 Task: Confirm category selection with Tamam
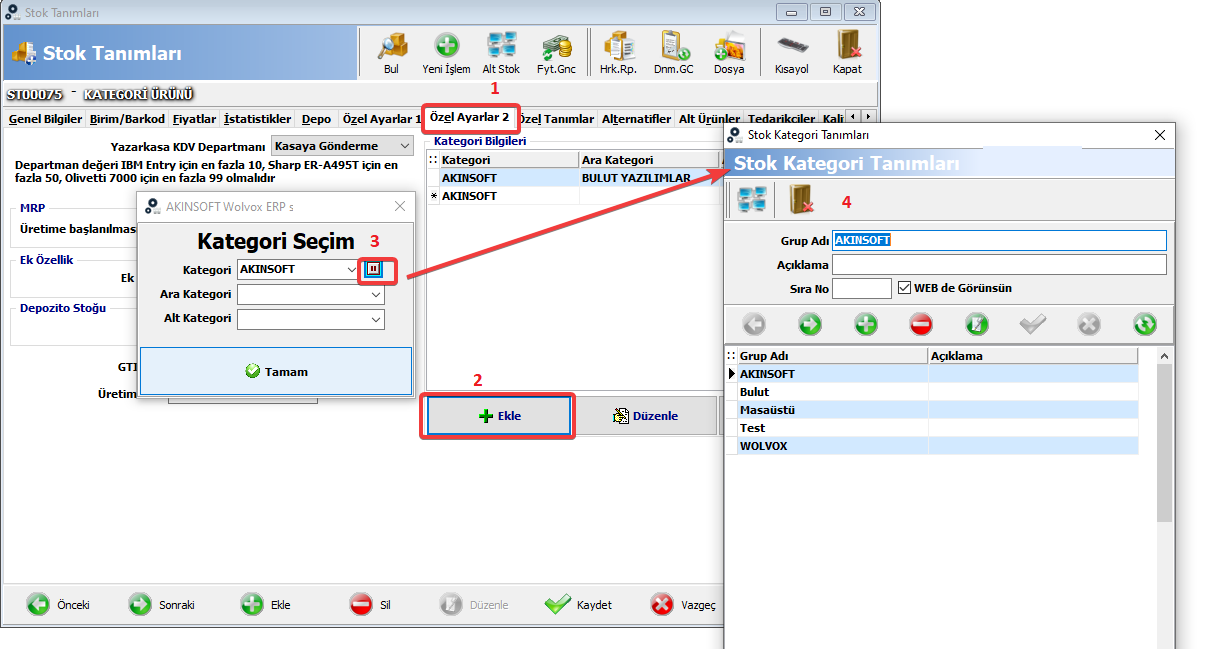click(x=276, y=371)
